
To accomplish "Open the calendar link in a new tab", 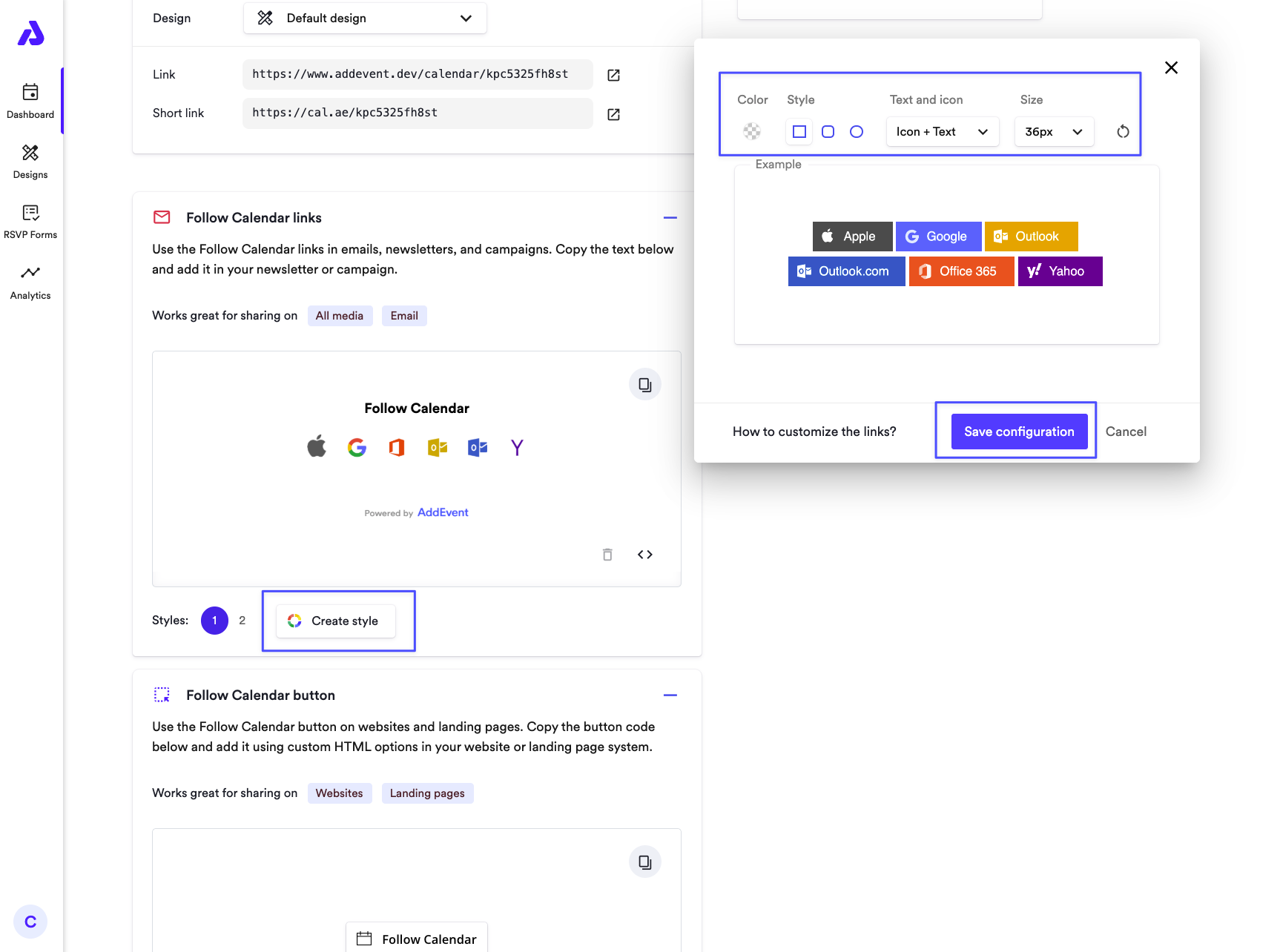I will (613, 75).
